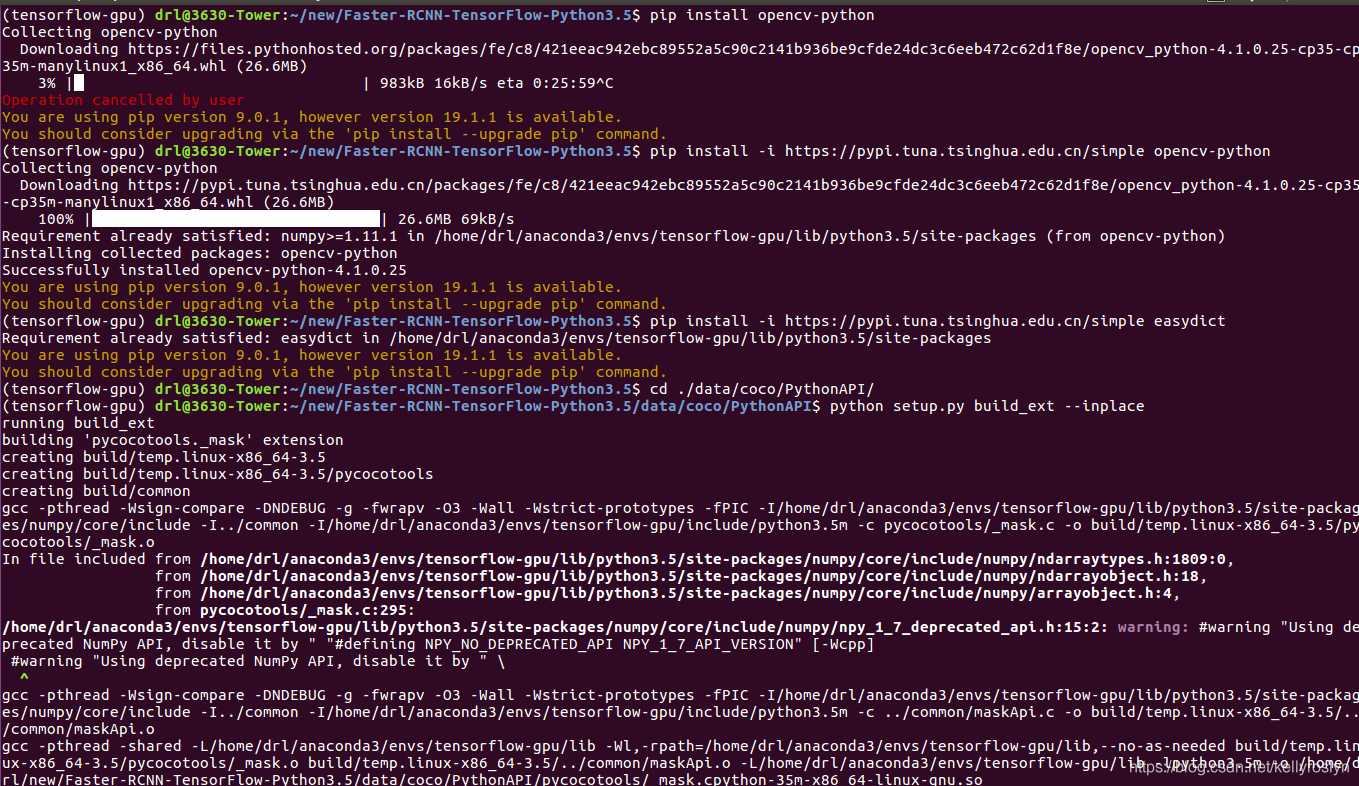Click 'Successfully installed opencv-python-4.1.0.25' line
The image size is (1359, 786).
point(204,270)
